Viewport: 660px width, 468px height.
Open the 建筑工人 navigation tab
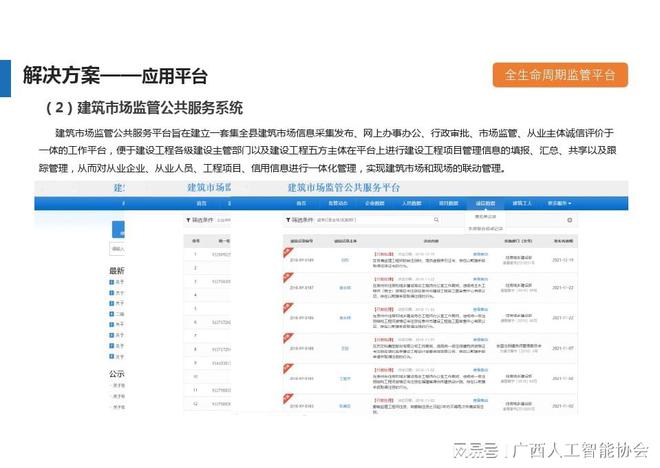point(523,203)
